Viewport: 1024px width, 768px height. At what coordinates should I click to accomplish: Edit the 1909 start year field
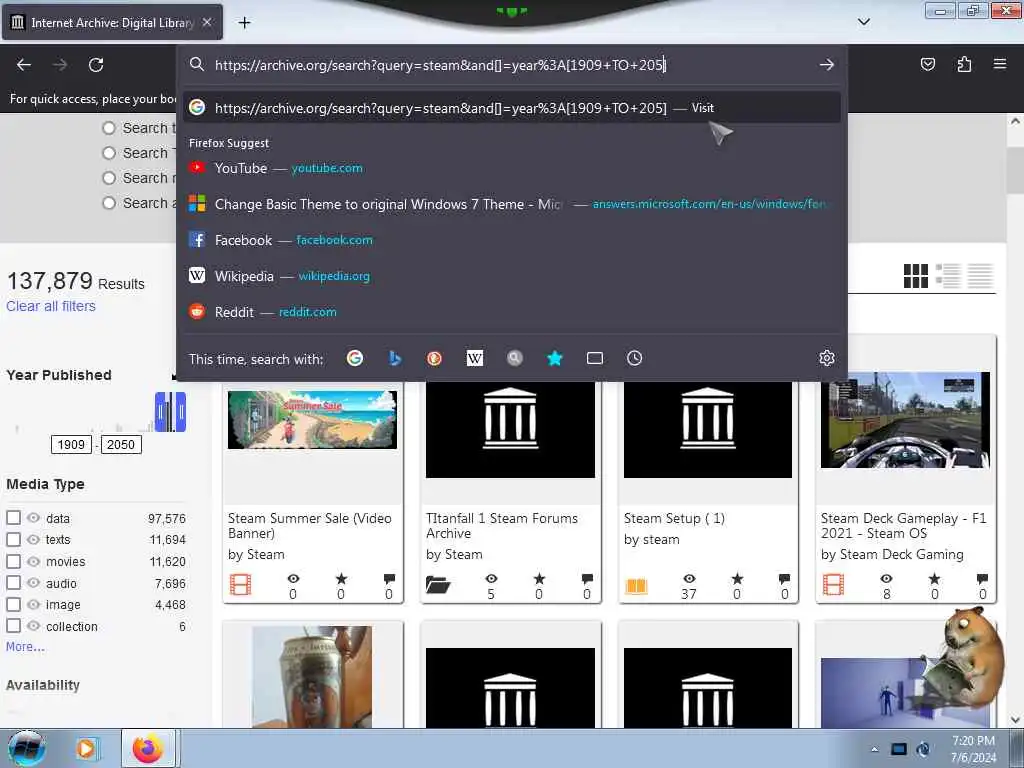tap(71, 445)
